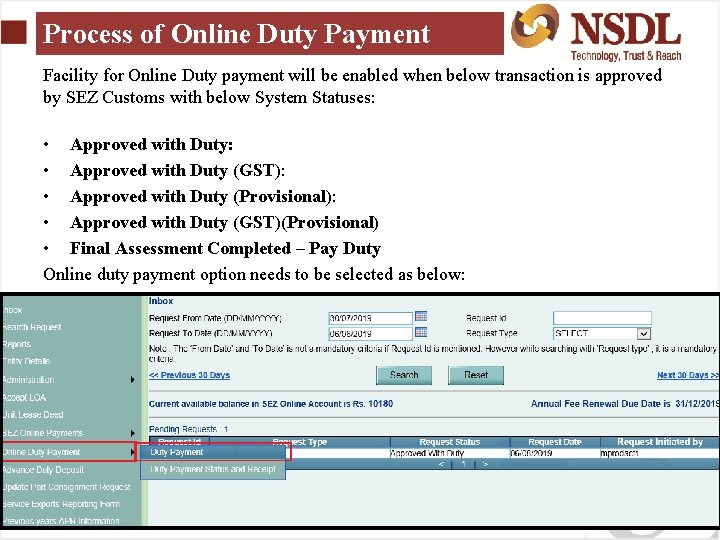The width and height of the screenshot is (720, 540).
Task: Click the Reset button
Action: pyautogui.click(x=476, y=375)
